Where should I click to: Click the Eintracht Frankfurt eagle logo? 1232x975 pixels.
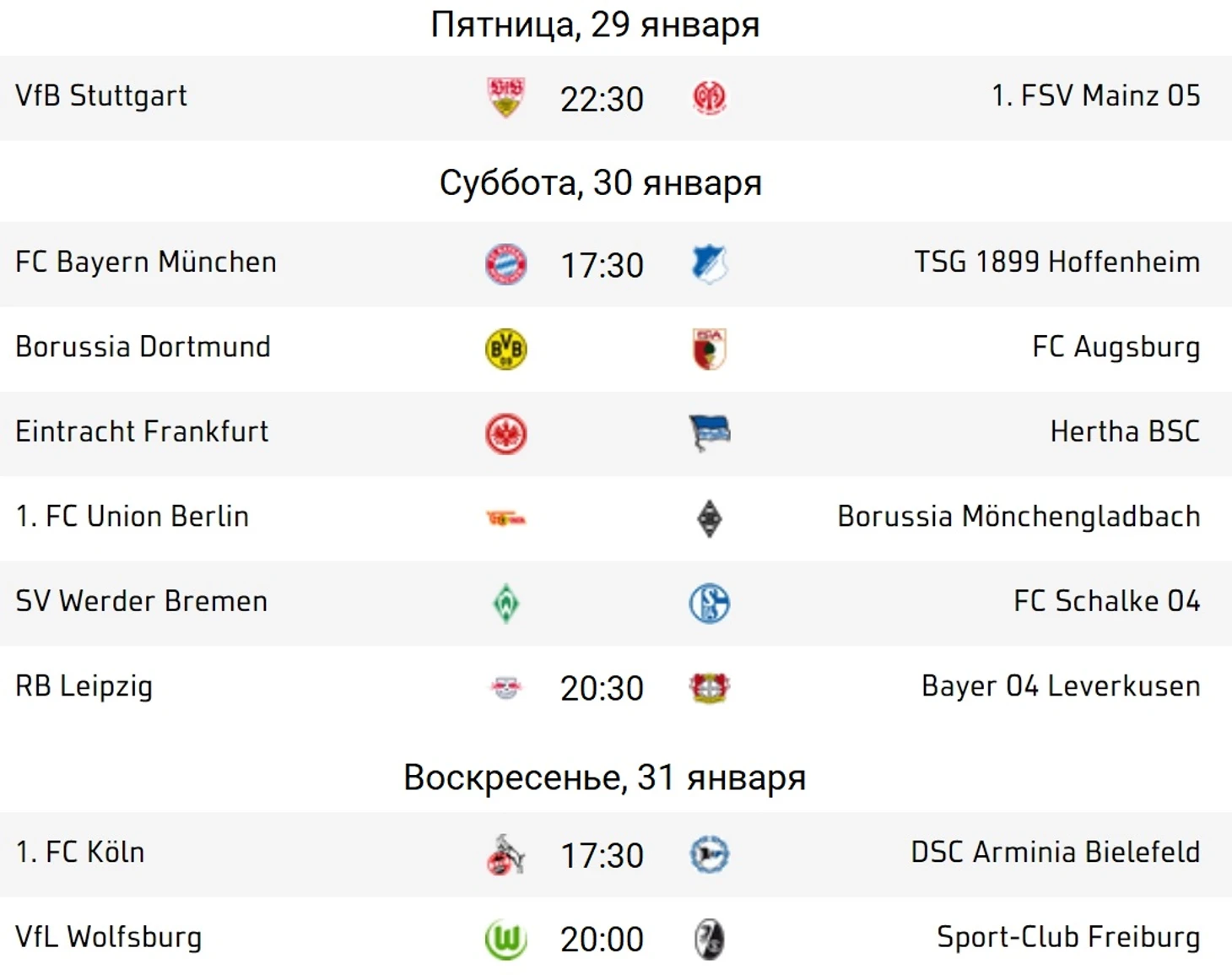coord(506,434)
